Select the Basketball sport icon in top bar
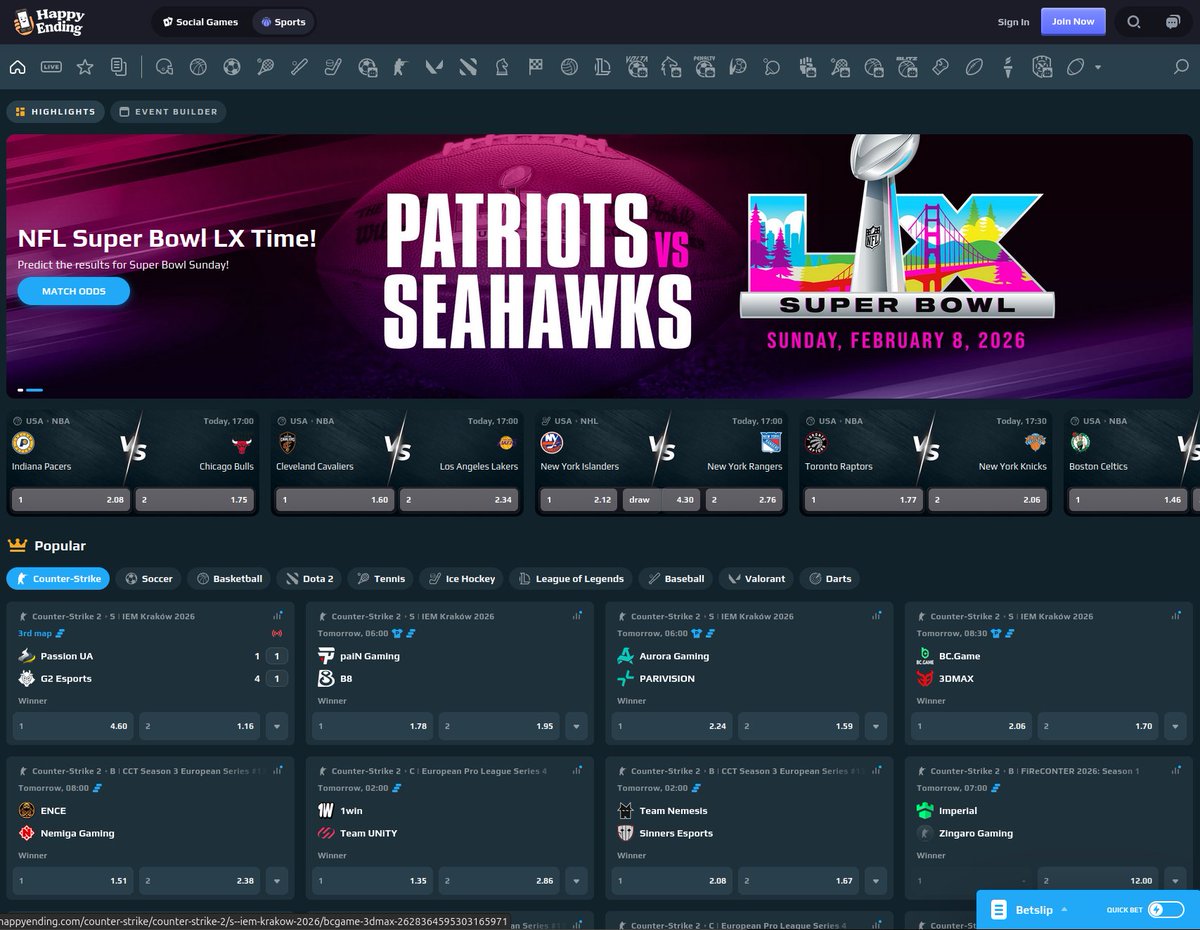1200x930 pixels. (198, 67)
